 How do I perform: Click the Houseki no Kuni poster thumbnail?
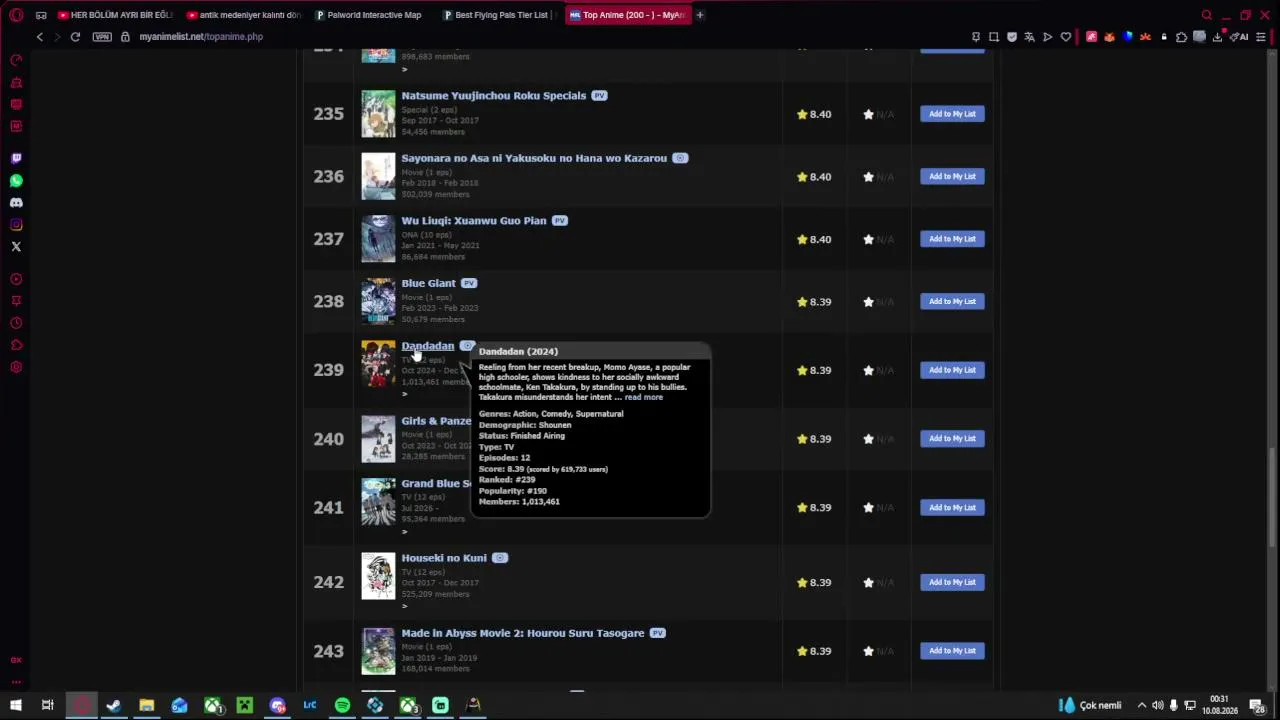(x=378, y=576)
